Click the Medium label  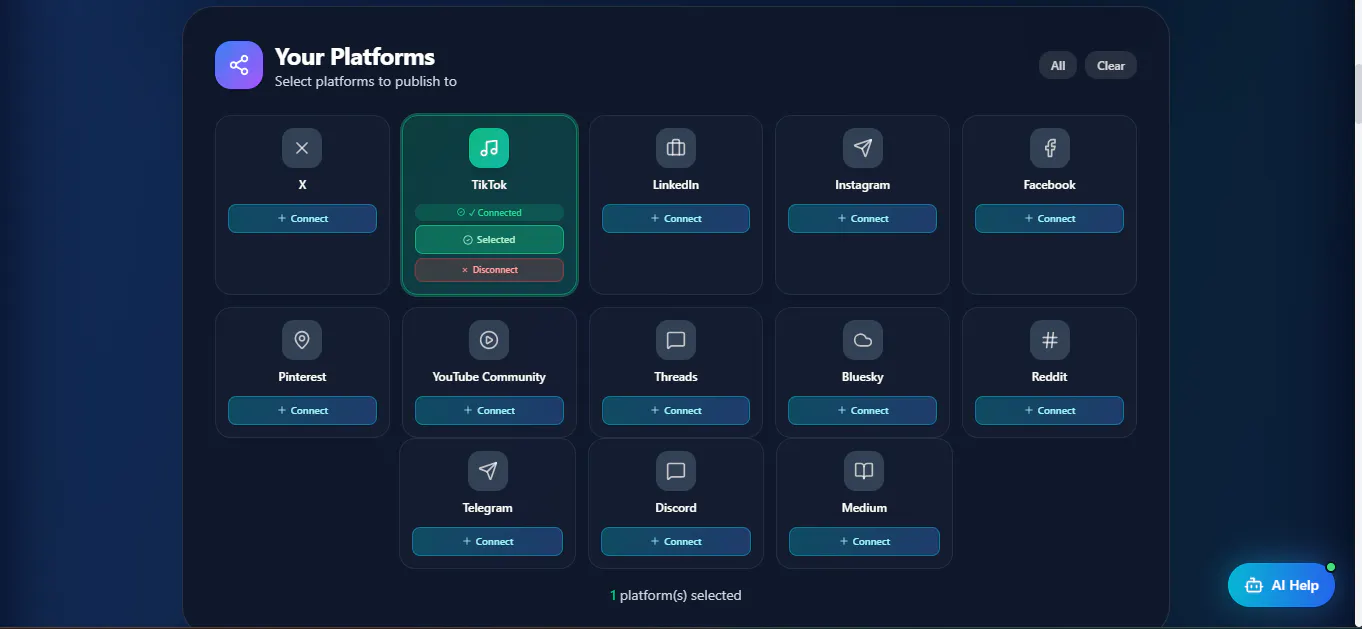(x=864, y=508)
